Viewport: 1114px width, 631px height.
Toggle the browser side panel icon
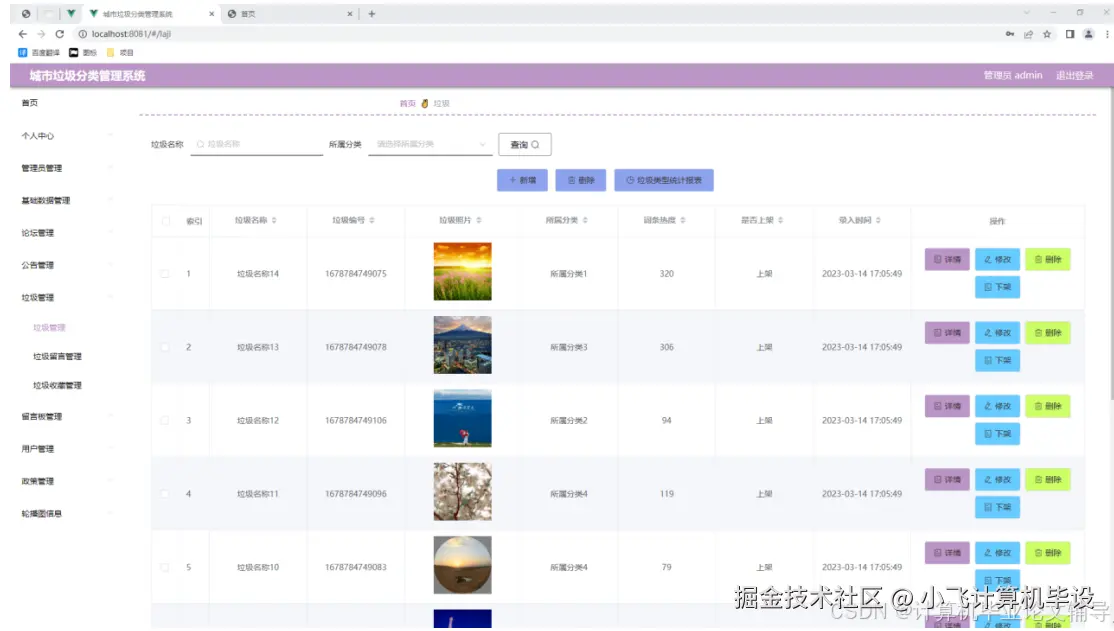(1069, 33)
